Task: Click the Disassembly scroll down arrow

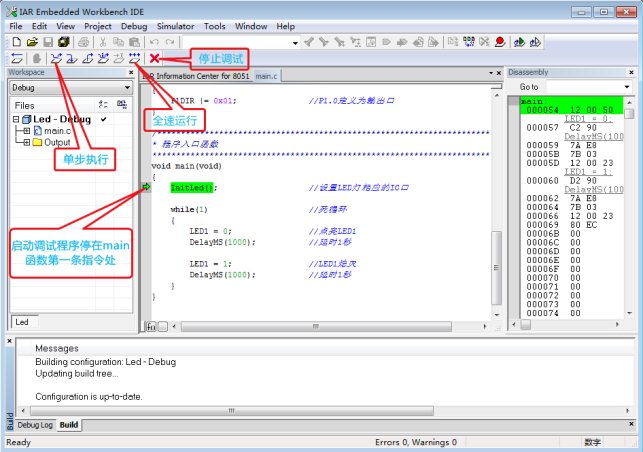Action: pos(629,313)
